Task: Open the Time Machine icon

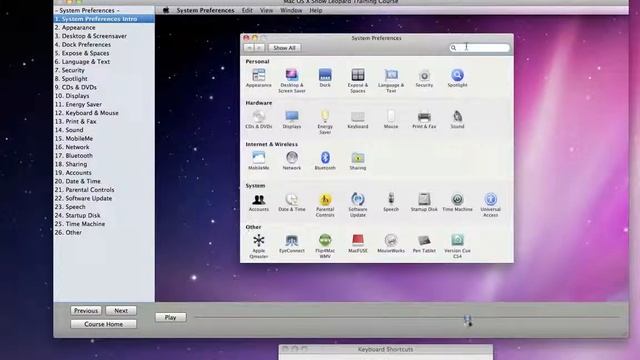Action: [457, 199]
